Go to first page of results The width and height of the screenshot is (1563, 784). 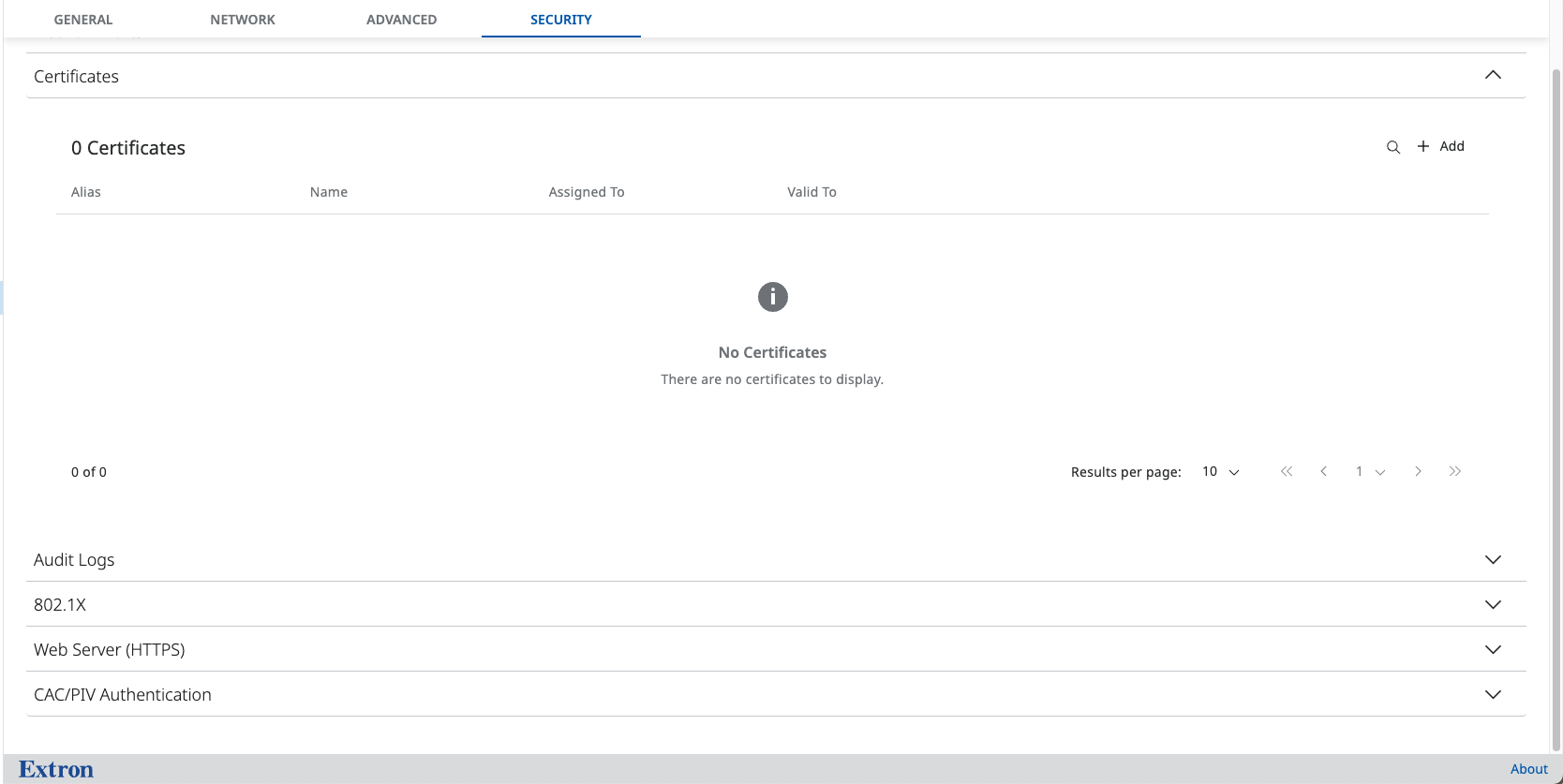click(1287, 472)
